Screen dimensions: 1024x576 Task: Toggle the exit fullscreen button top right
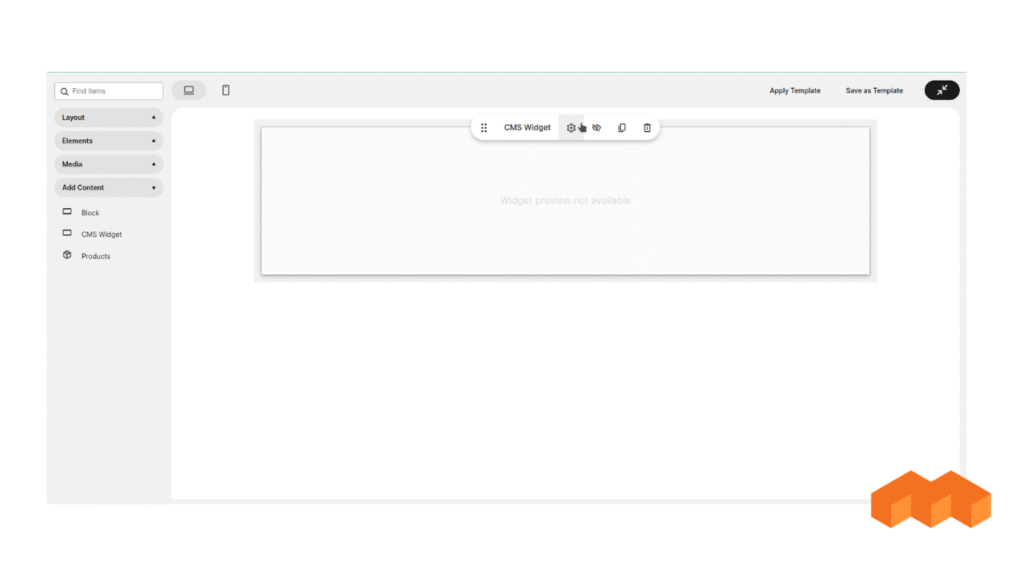(941, 90)
